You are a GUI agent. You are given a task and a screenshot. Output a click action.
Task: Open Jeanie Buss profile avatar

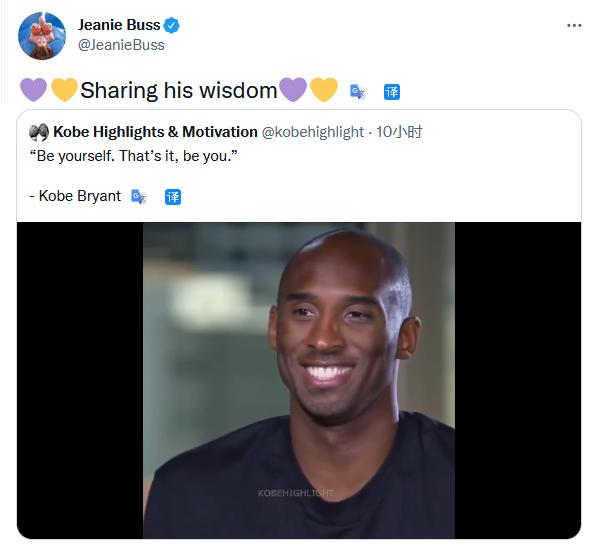pyautogui.click(x=42, y=36)
